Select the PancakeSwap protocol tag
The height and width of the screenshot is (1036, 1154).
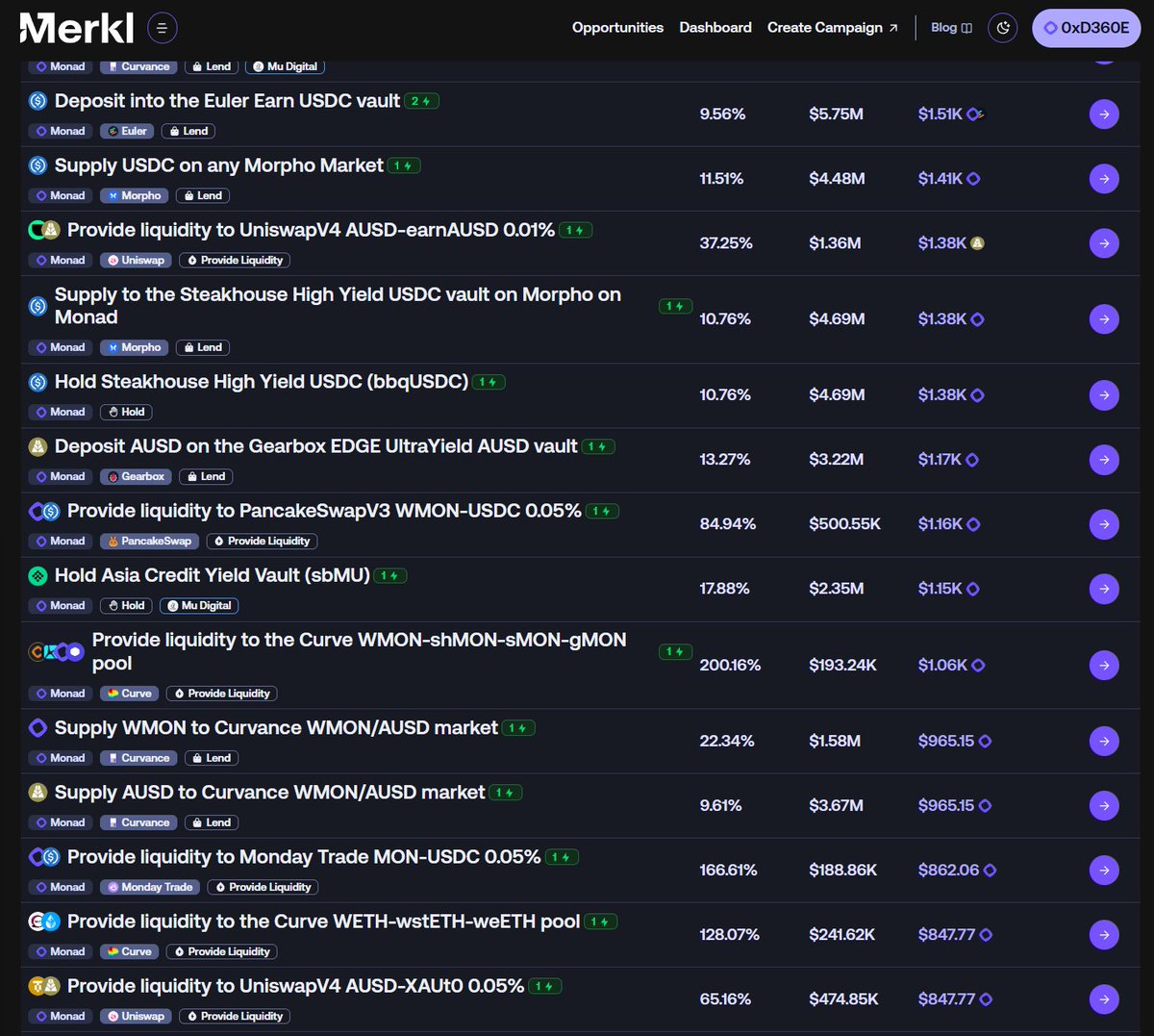148,542
